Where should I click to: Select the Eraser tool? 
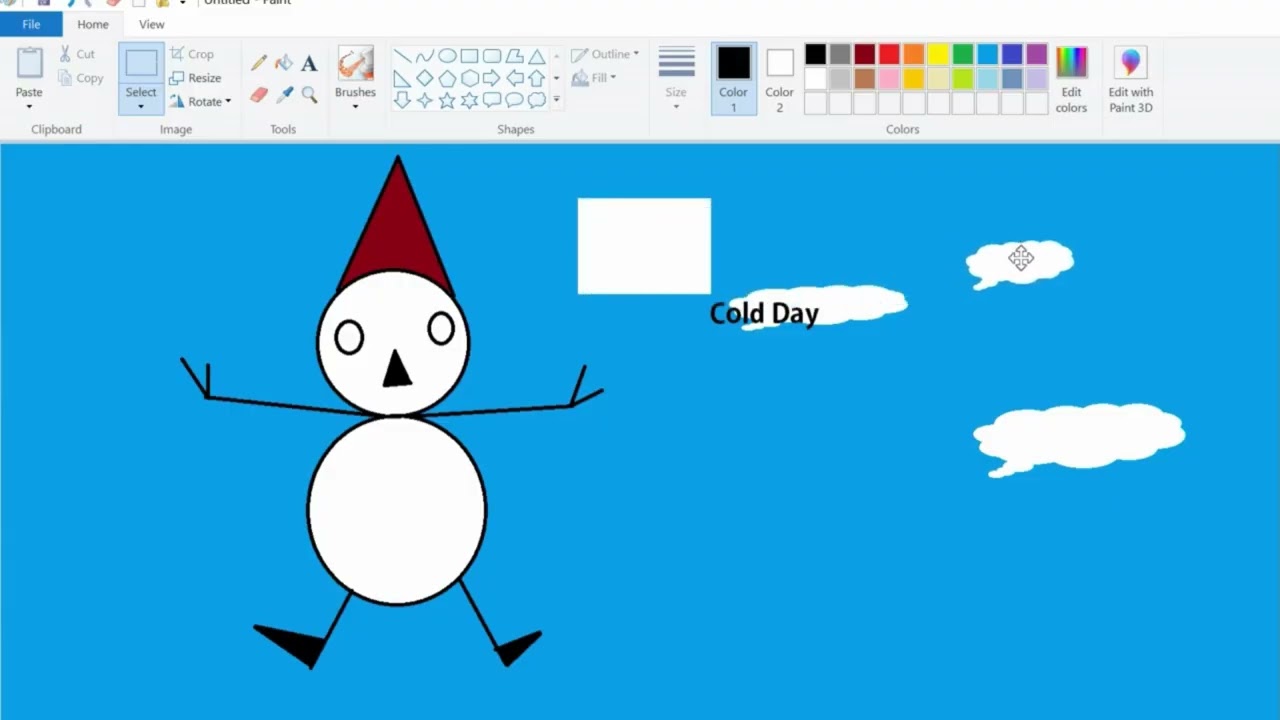(259, 94)
